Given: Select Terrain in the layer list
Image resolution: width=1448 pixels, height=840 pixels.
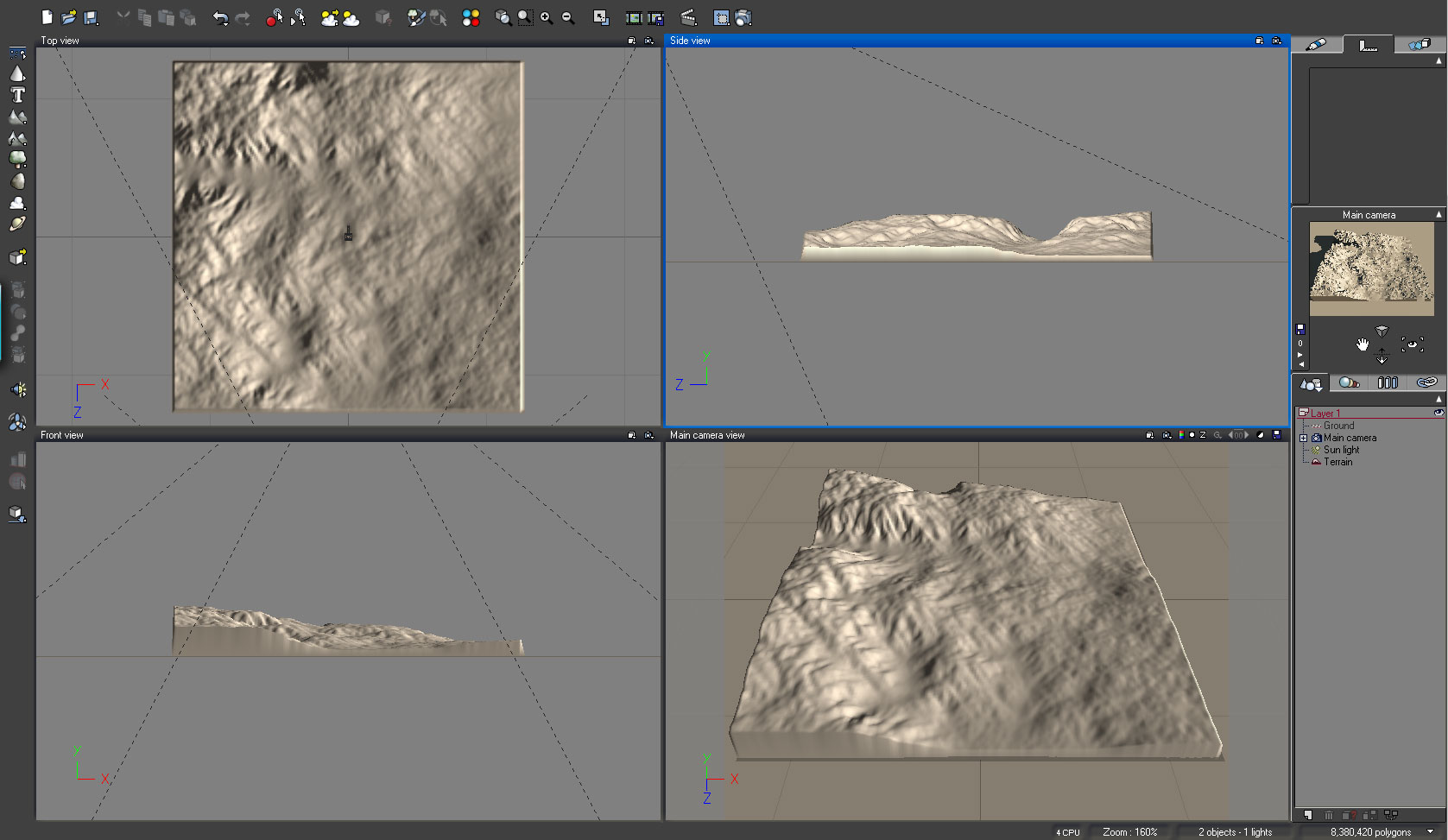Looking at the screenshot, I should [x=1337, y=462].
